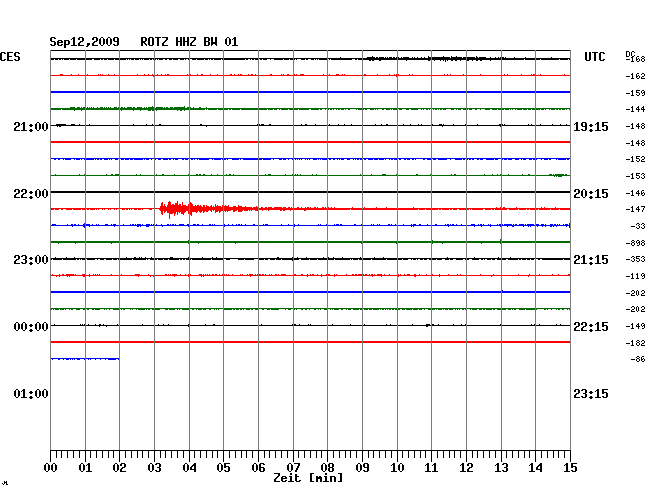Click the Zeit [min] axis title
Viewport: 650px width, 494px height.
(308, 478)
